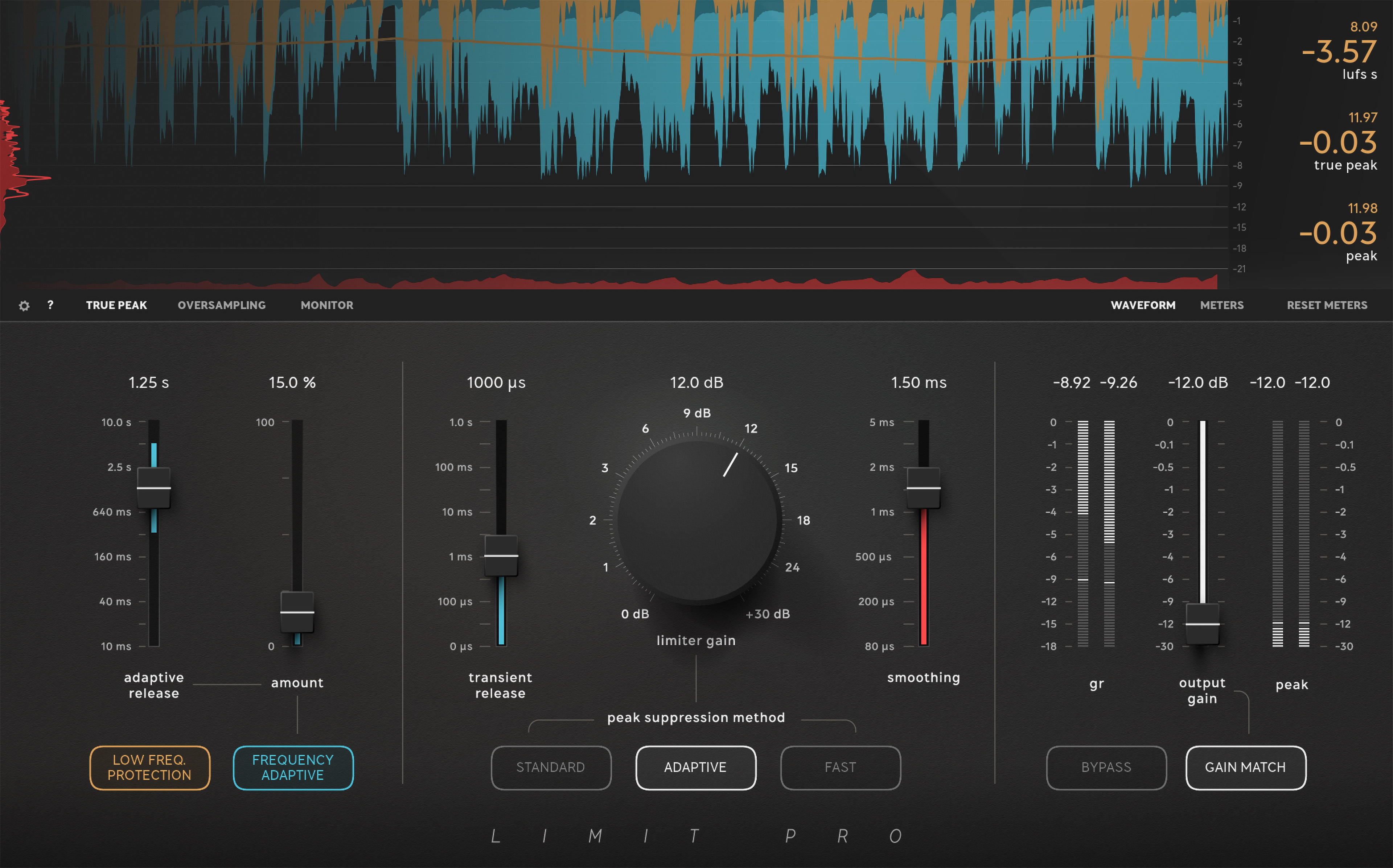Image resolution: width=1393 pixels, height=868 pixels.
Task: Enable BYPASS
Action: [x=1106, y=768]
